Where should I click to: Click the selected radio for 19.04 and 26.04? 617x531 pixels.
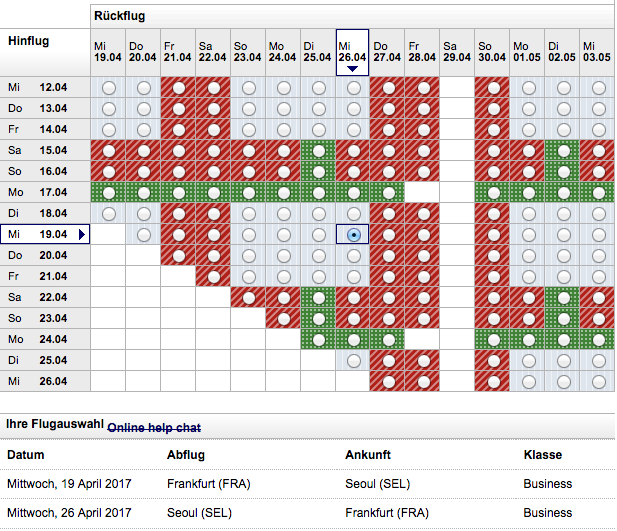click(x=353, y=234)
